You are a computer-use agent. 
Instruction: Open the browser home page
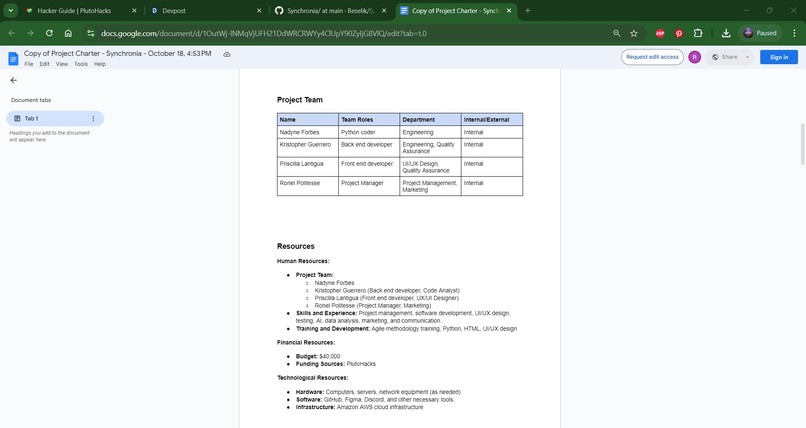(68, 33)
